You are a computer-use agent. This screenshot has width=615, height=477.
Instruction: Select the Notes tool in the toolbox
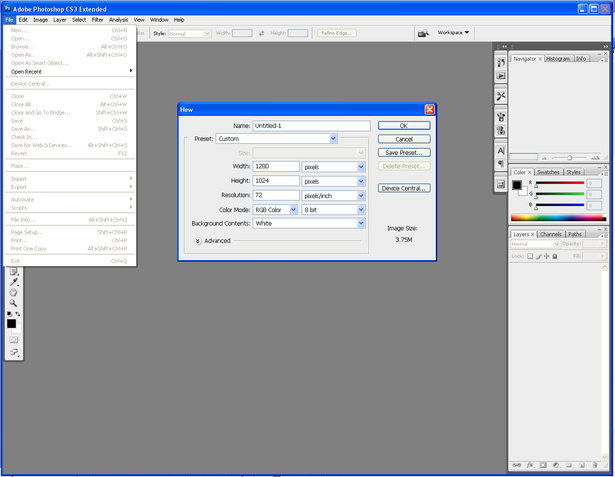pos(13,271)
